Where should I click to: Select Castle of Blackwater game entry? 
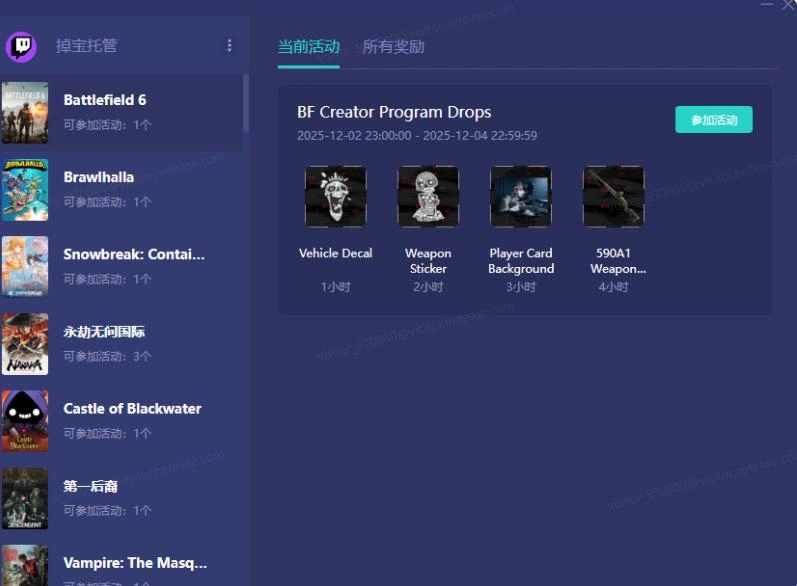pyautogui.click(x=121, y=421)
